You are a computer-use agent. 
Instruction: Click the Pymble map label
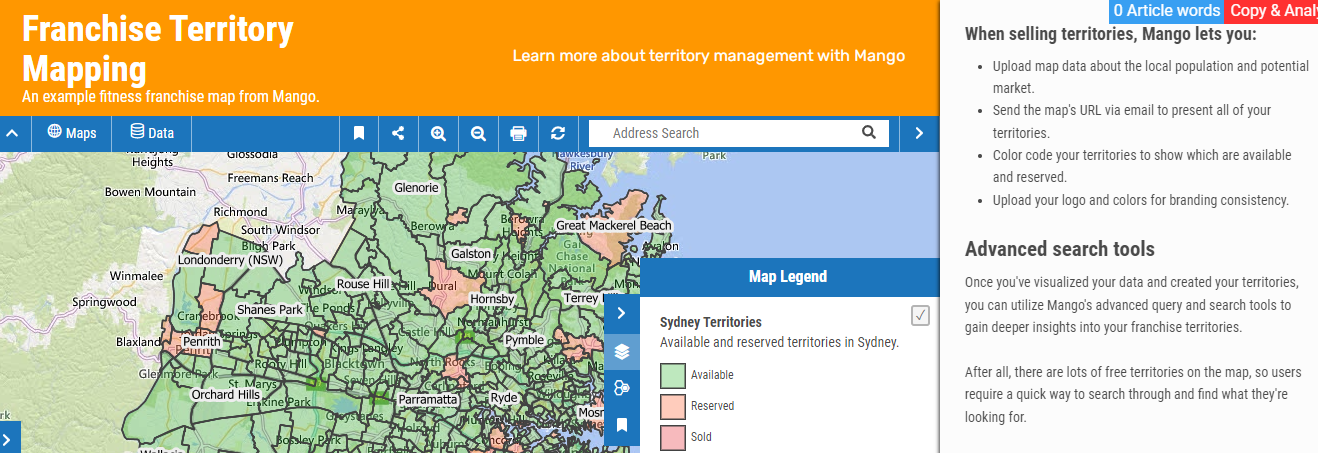click(x=524, y=340)
